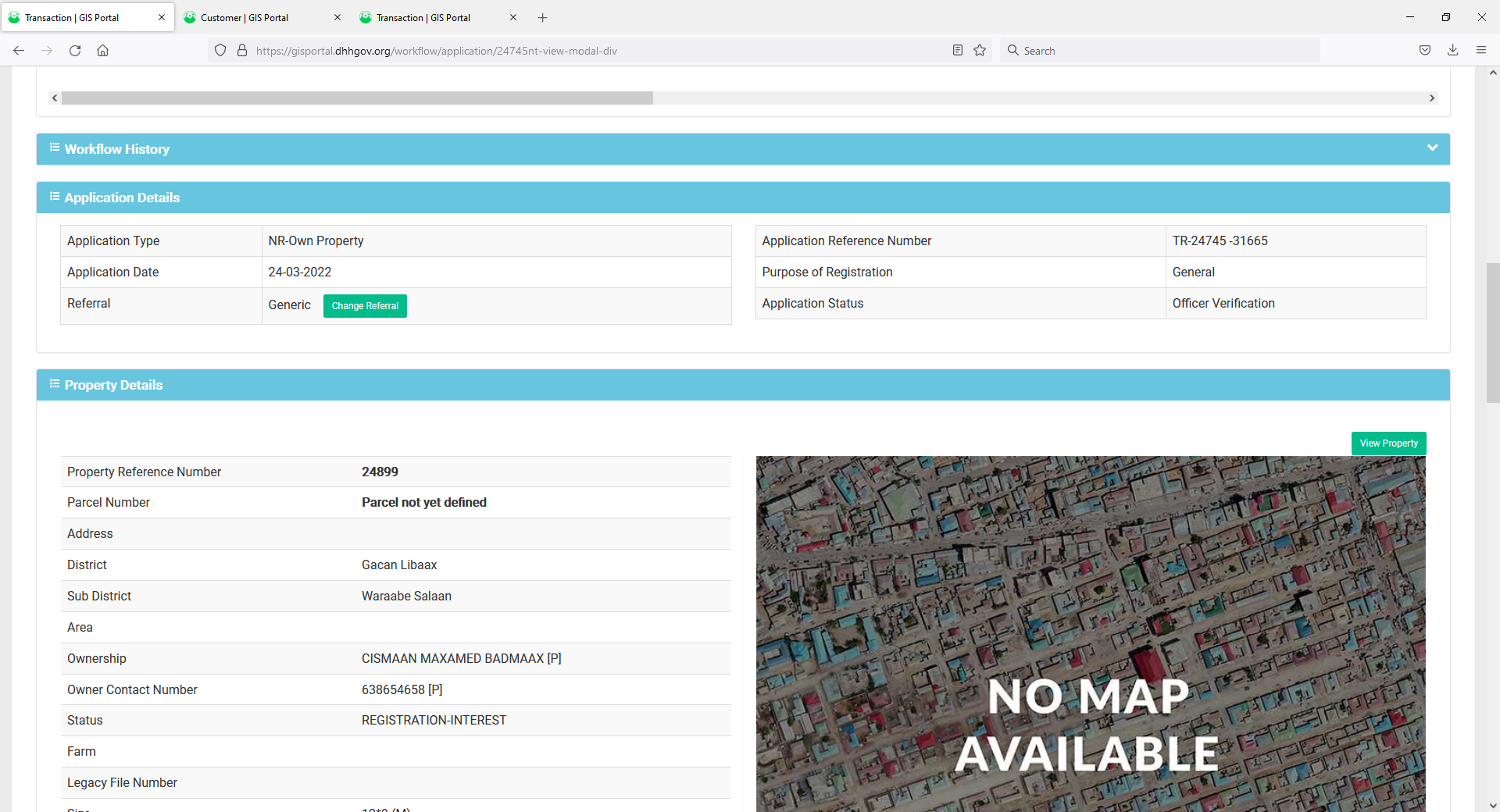Close the Customer | GIS Portal tab
Screen dimensions: 1500x812
337,17
